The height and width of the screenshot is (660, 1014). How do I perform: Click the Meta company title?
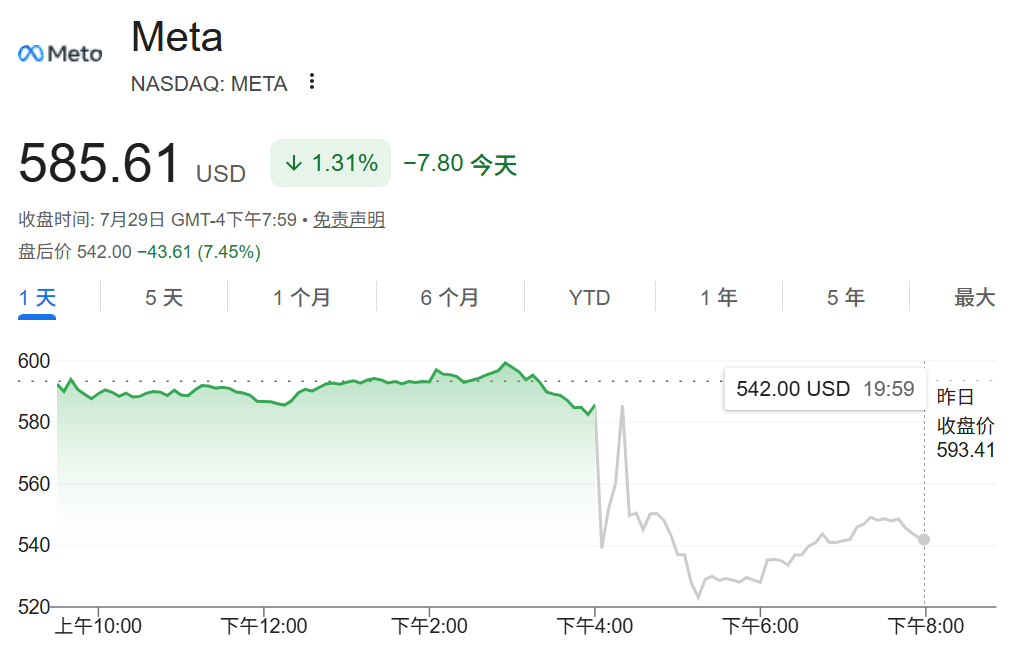[177, 37]
